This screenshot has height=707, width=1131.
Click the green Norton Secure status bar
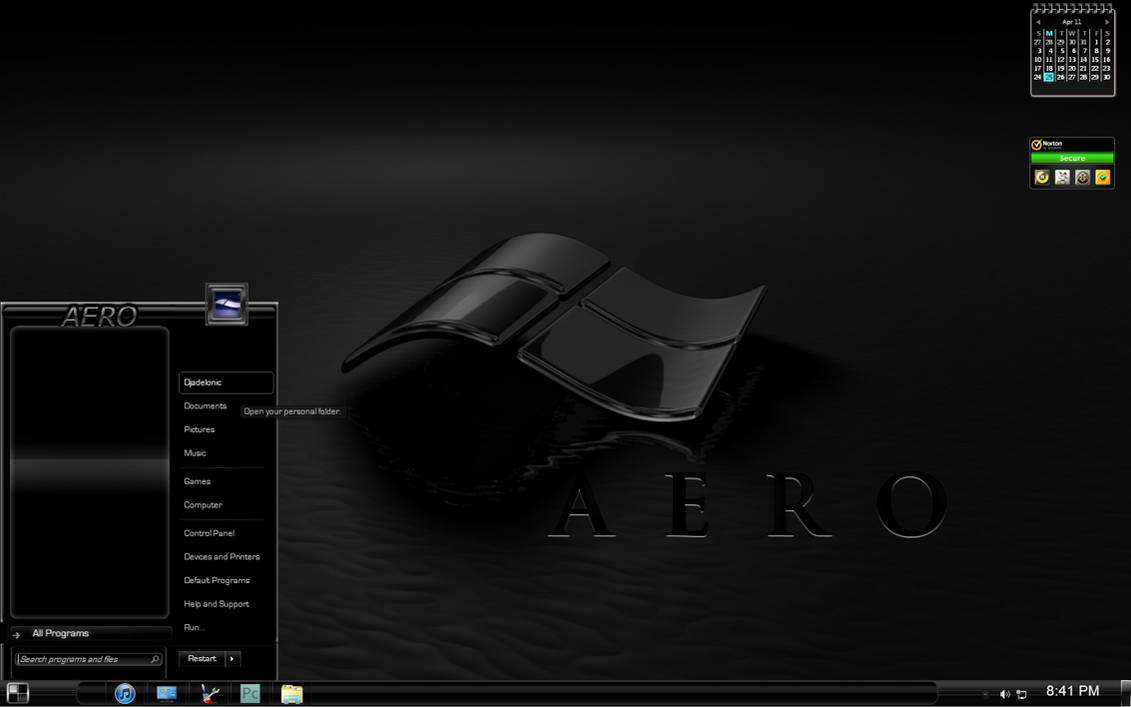tap(1072, 158)
